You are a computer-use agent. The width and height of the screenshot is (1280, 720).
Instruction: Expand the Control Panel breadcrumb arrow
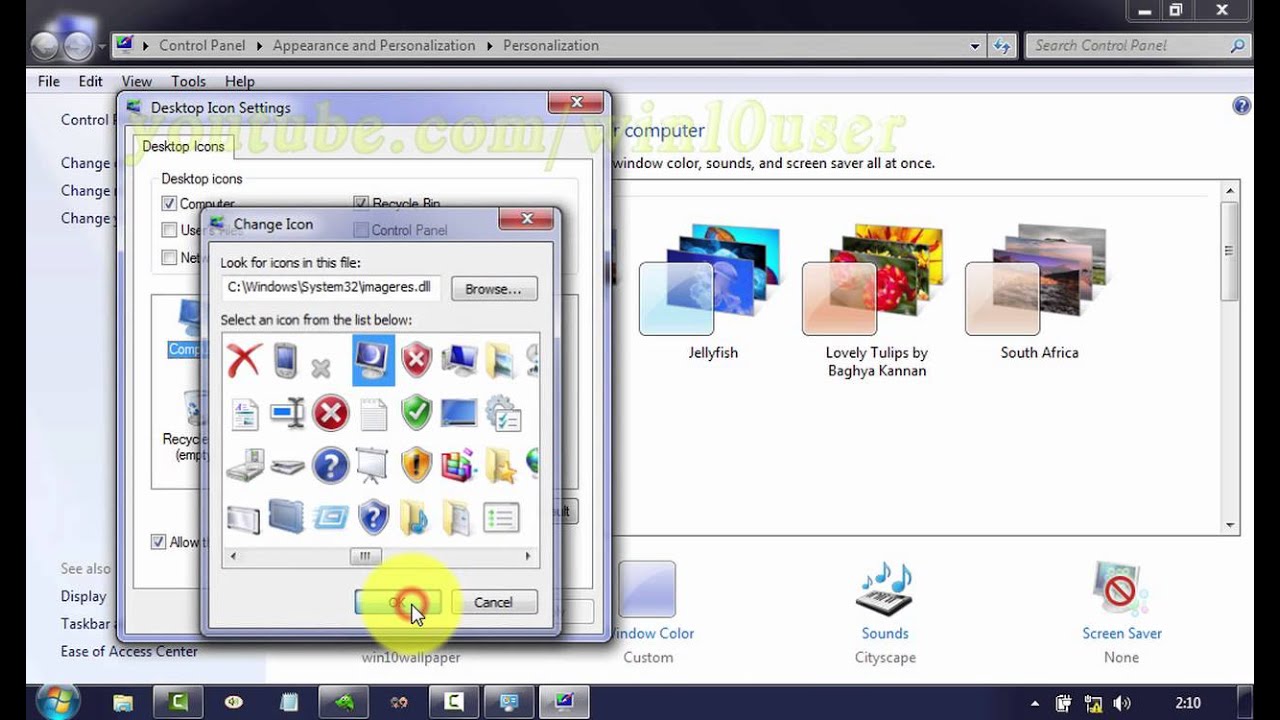click(x=259, y=46)
